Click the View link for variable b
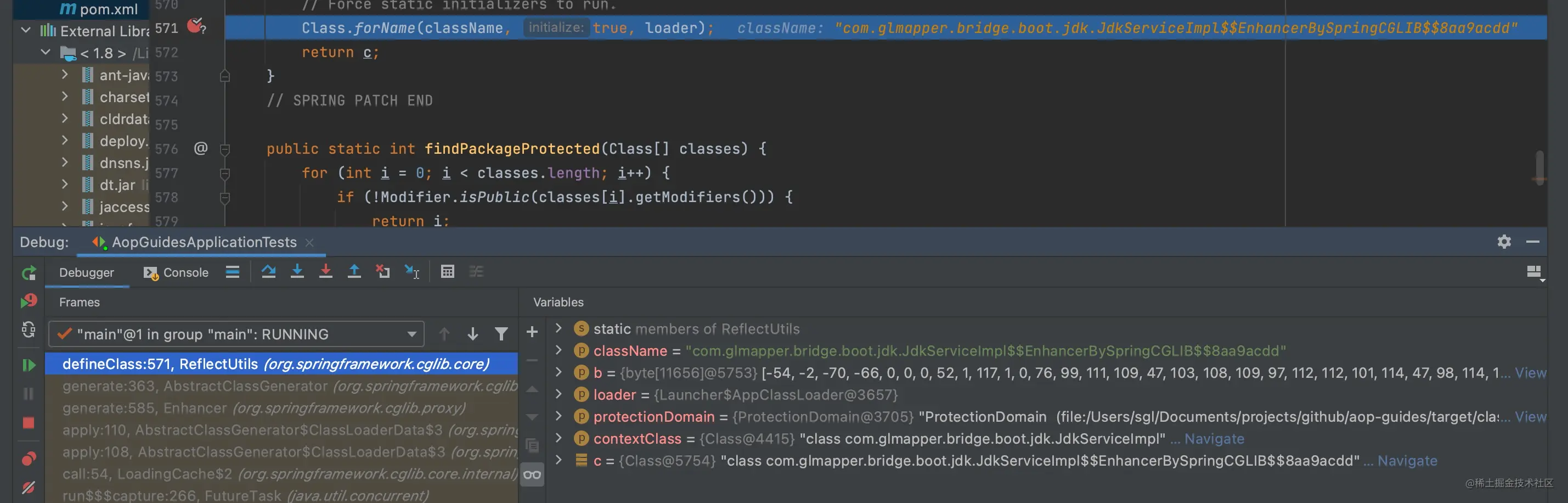Image resolution: width=1568 pixels, height=503 pixels. (1530, 373)
